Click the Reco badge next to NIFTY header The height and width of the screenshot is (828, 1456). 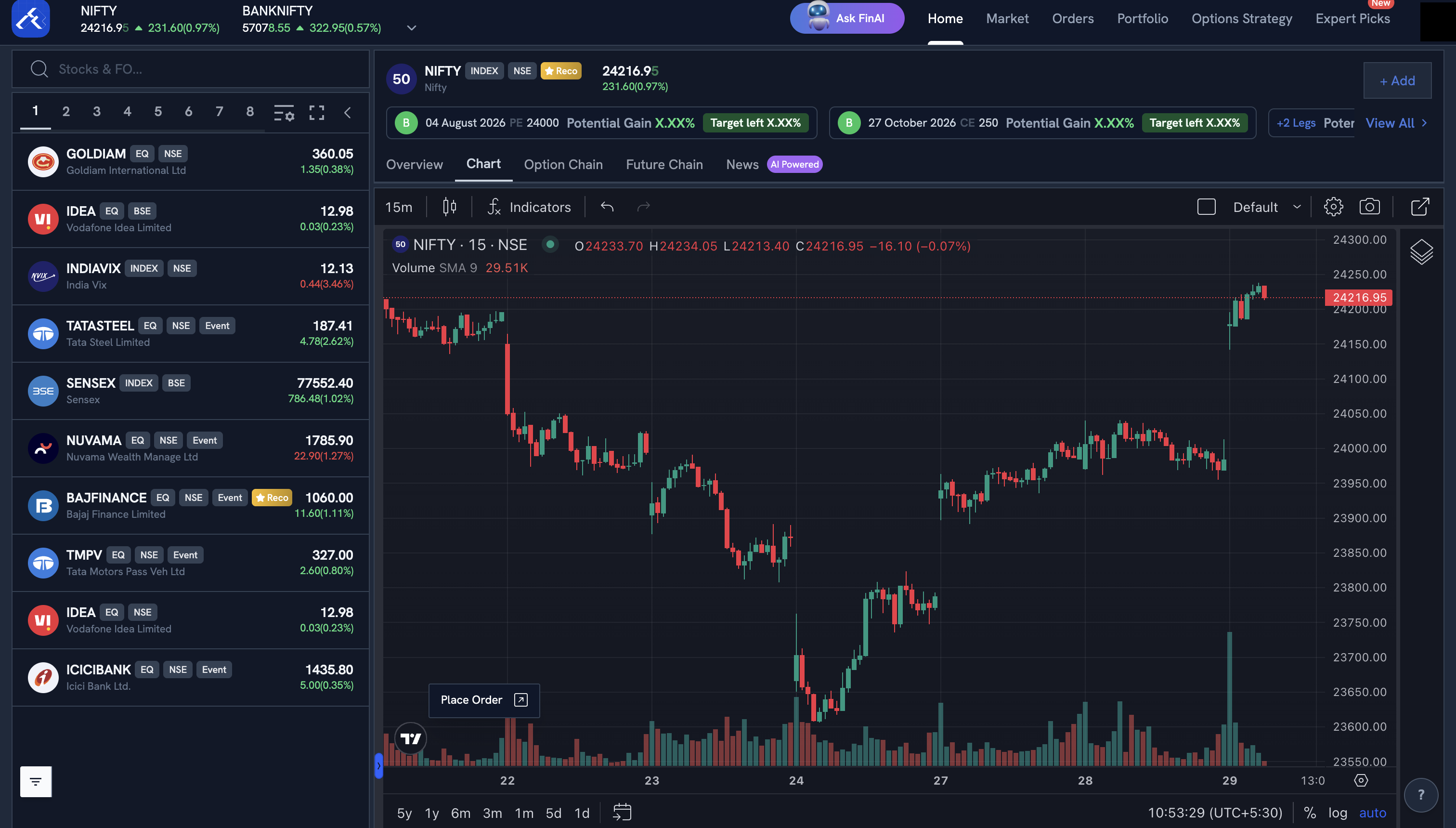click(561, 71)
